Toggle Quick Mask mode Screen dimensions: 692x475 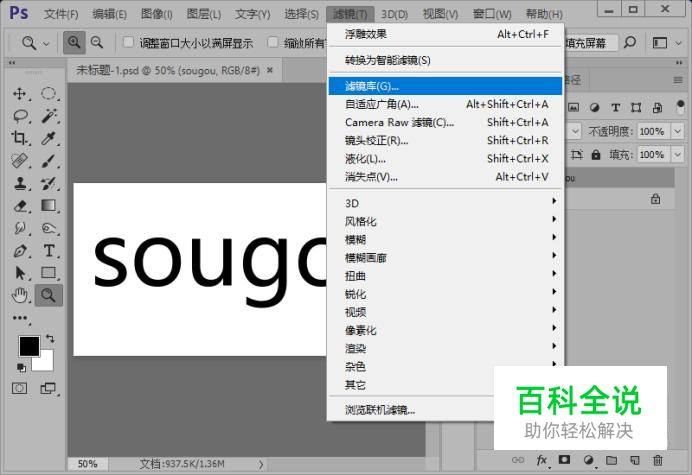point(19,388)
